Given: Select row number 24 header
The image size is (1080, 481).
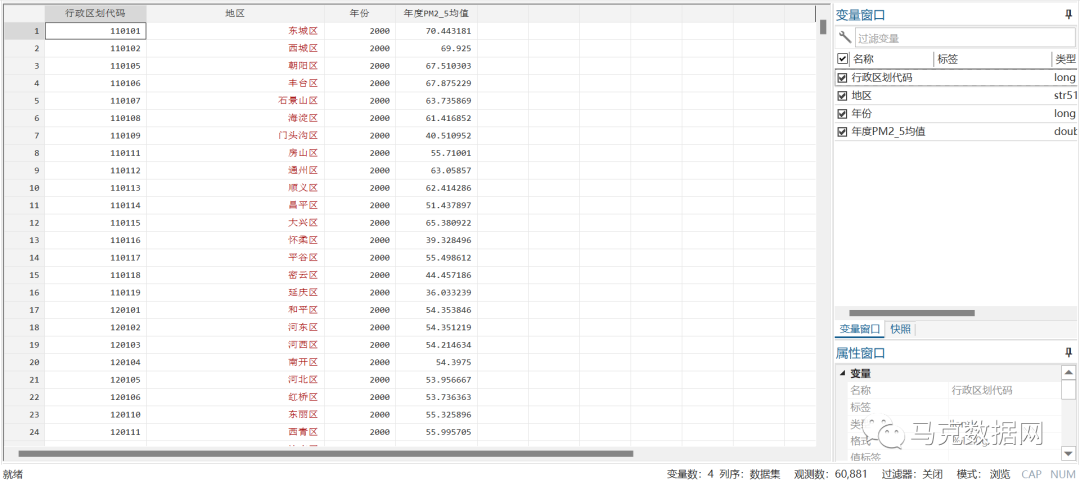Looking at the screenshot, I should click(x=25, y=432).
